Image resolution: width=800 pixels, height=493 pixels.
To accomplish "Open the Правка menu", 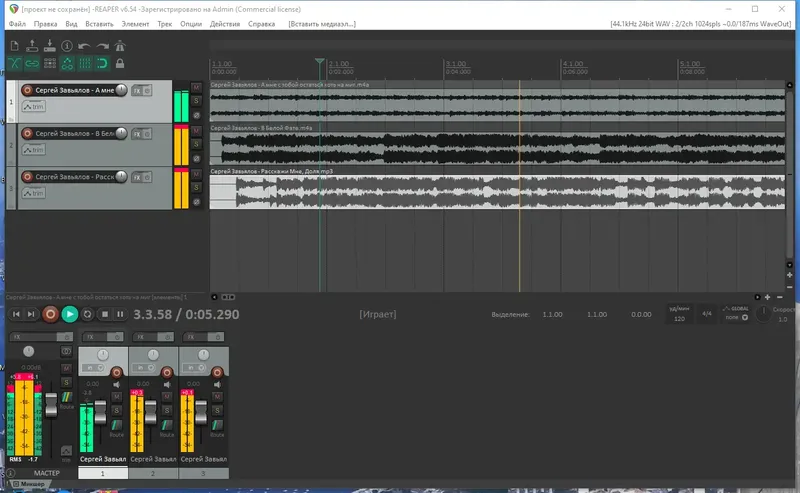I will point(45,24).
